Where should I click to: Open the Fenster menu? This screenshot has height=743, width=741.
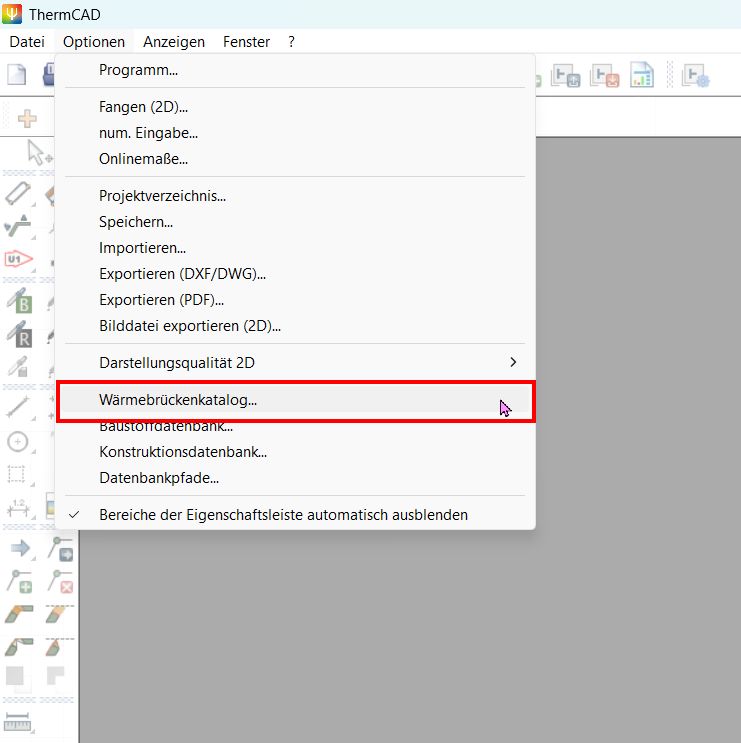pos(246,42)
